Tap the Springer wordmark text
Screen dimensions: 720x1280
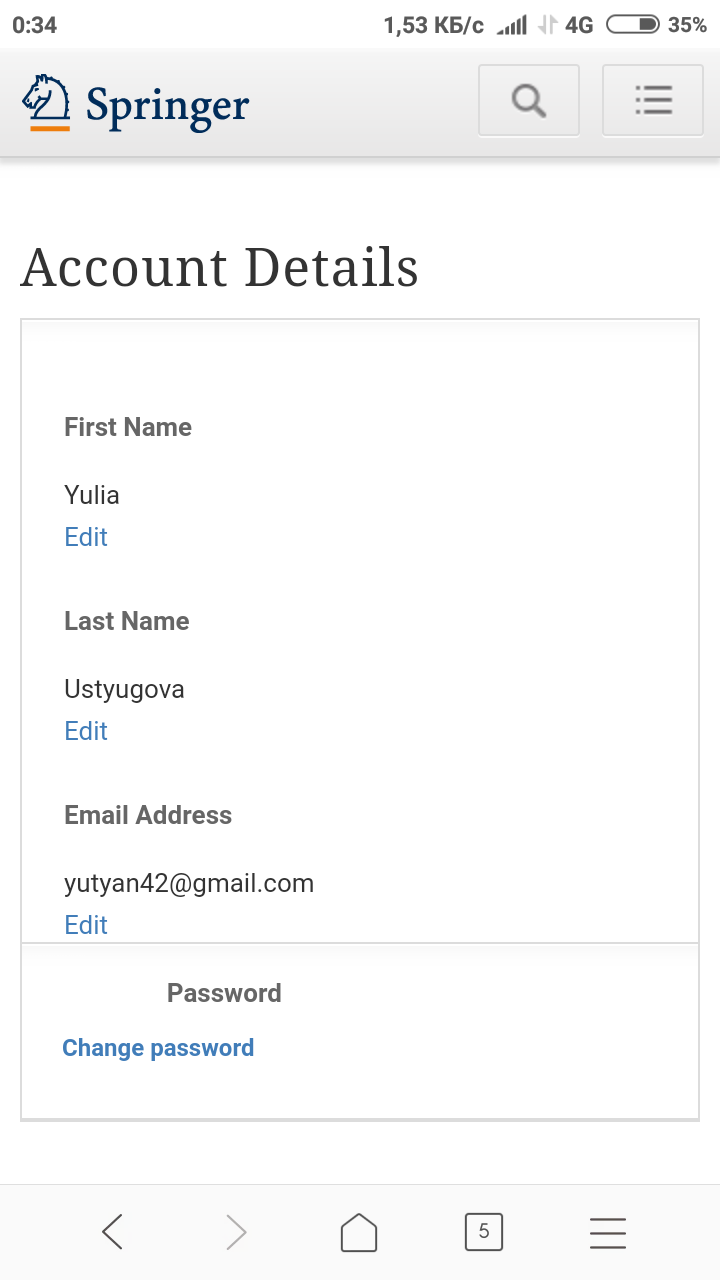(x=167, y=105)
